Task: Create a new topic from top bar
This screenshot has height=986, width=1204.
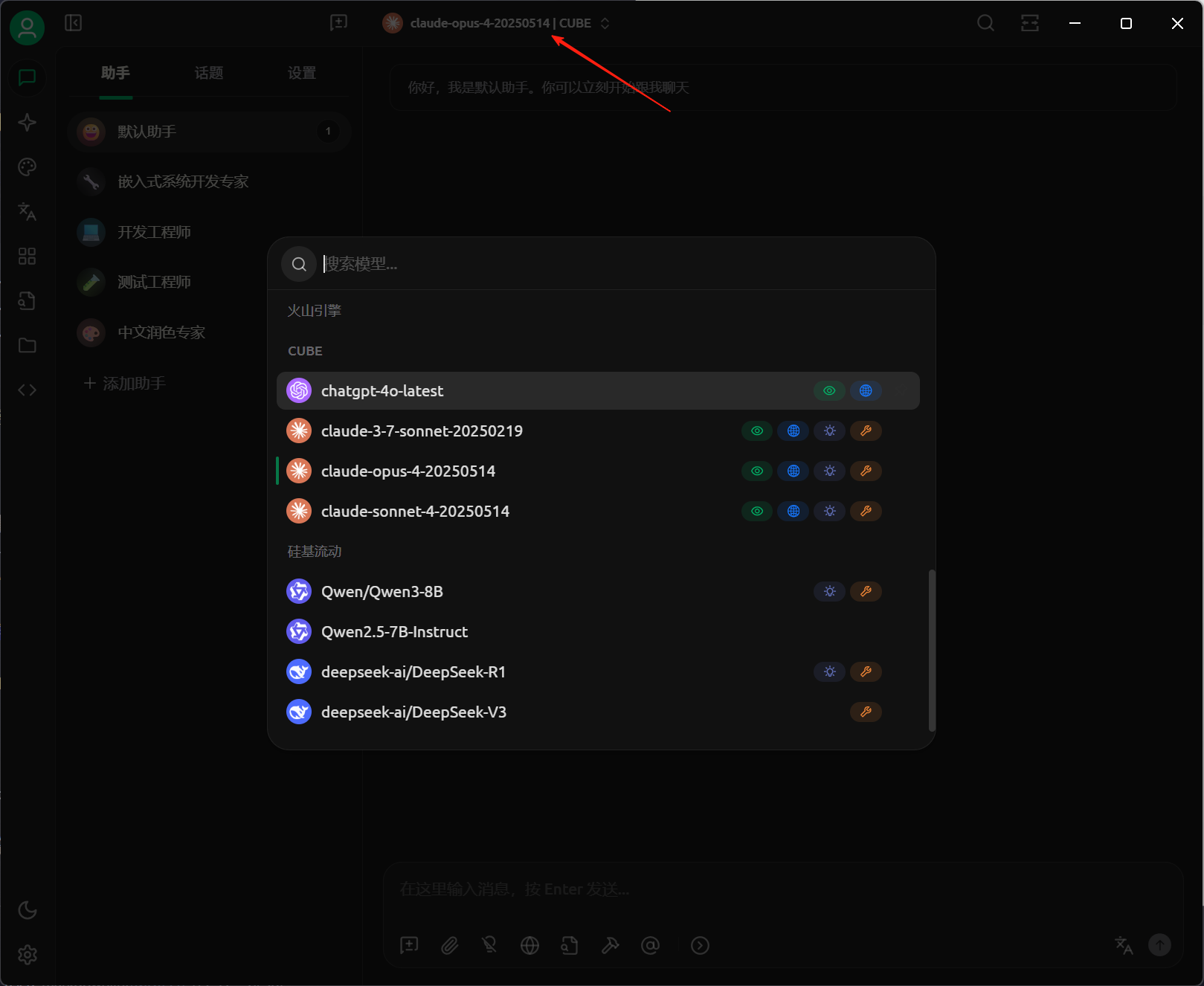Action: coord(338,23)
